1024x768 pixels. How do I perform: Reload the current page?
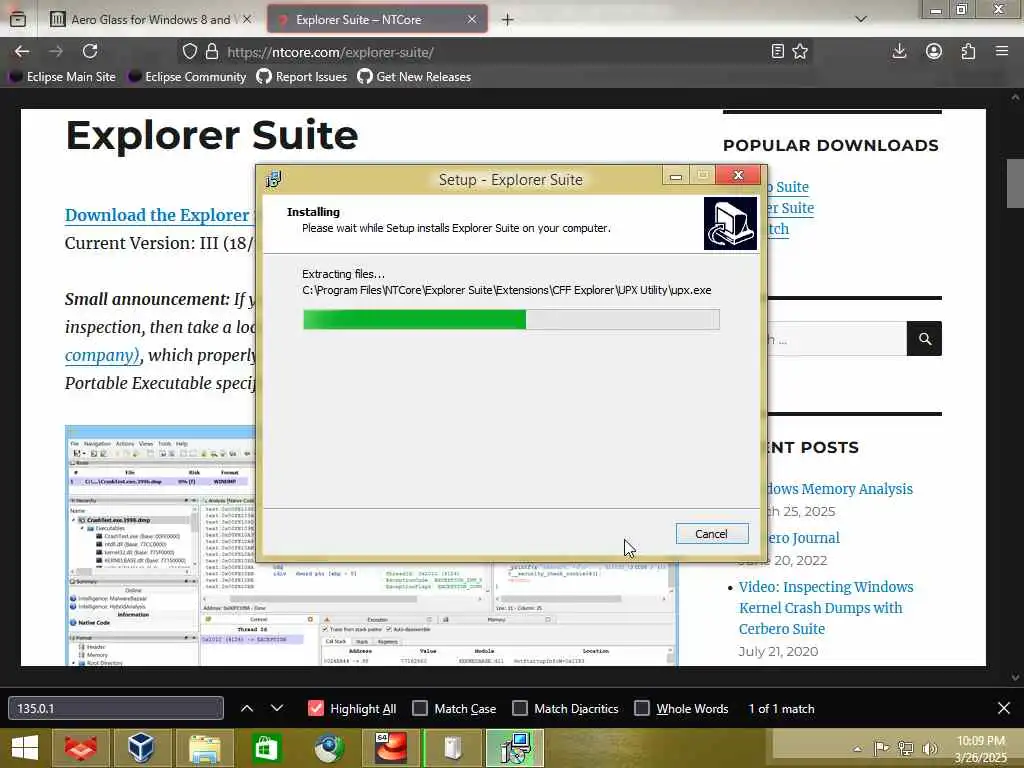point(90,51)
